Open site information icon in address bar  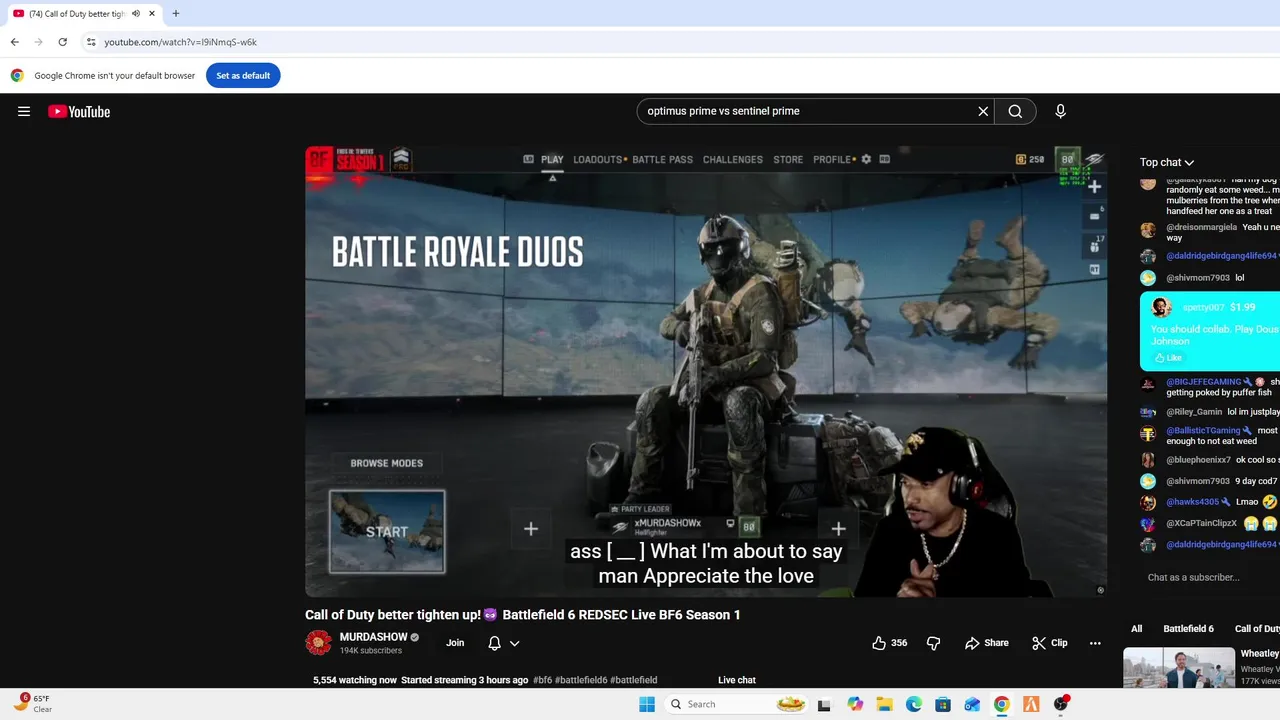pyautogui.click(x=91, y=42)
